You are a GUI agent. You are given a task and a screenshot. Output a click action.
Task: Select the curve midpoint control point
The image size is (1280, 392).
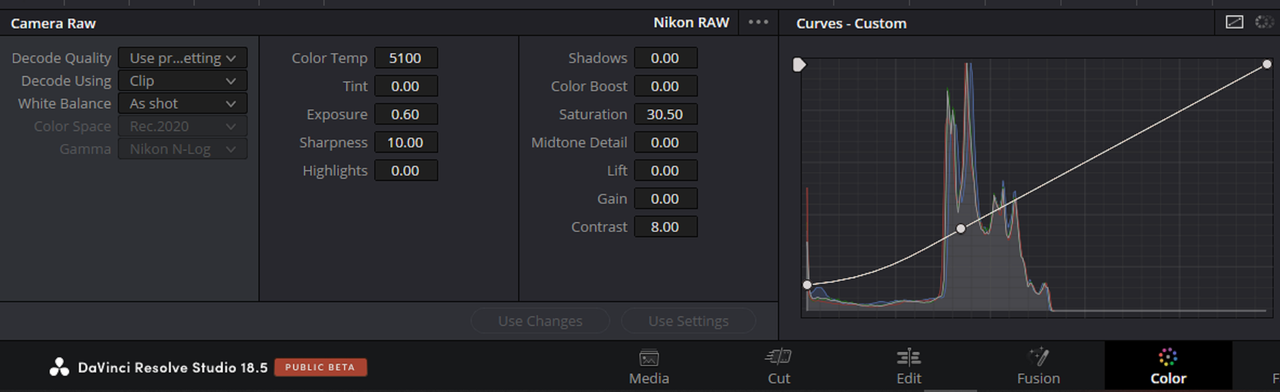961,229
